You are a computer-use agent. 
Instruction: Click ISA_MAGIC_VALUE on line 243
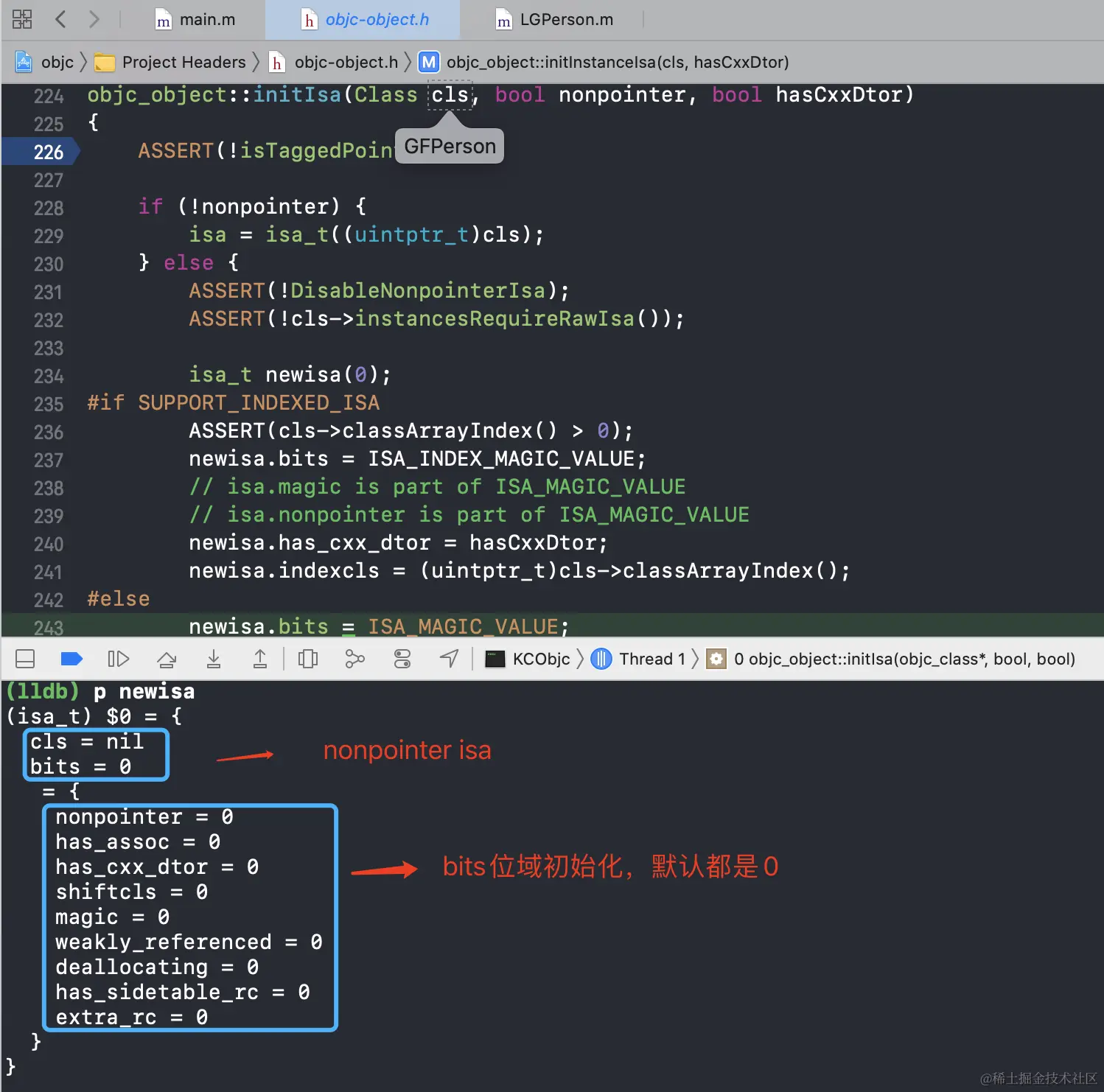[463, 626]
